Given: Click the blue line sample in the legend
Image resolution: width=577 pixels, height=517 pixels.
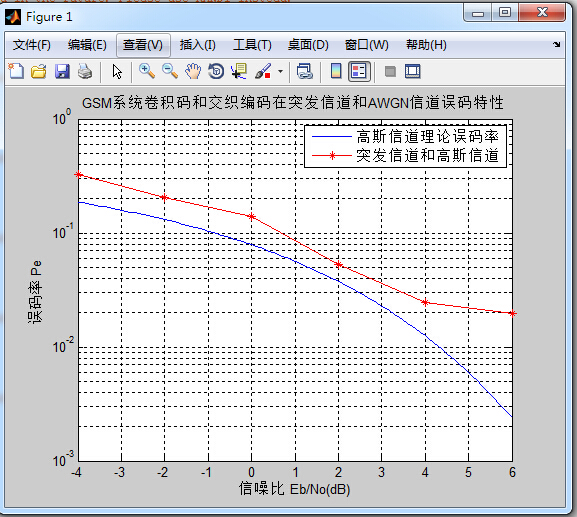Looking at the screenshot, I should [332, 137].
